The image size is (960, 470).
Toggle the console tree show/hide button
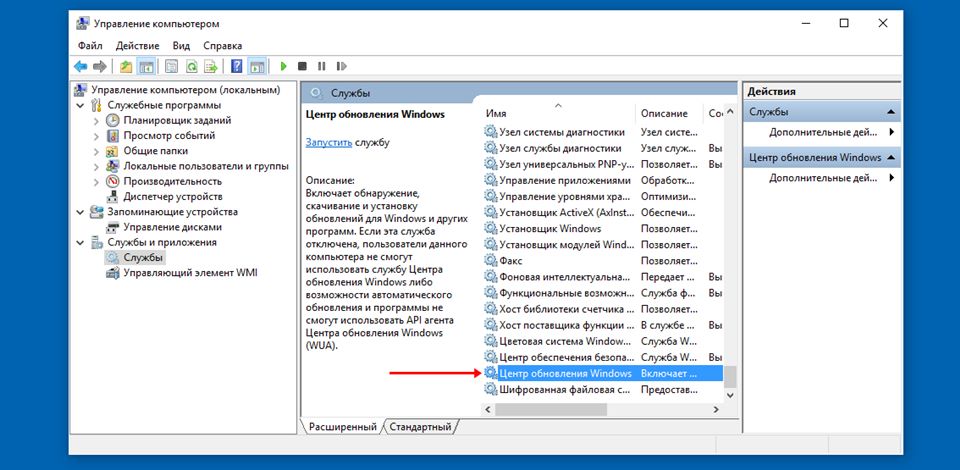tap(145, 66)
